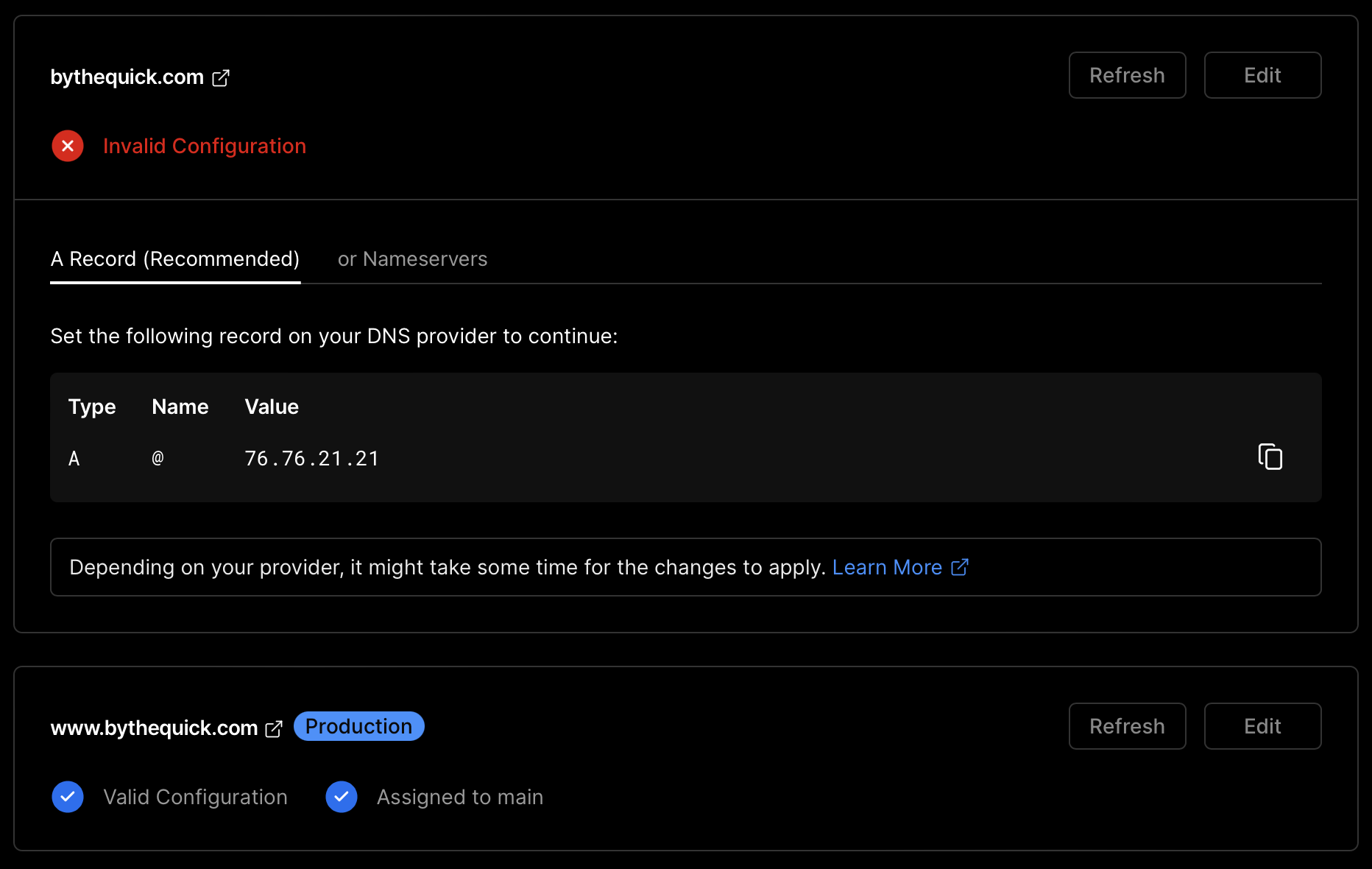Click the 'Set the following record' instruction text

point(334,336)
